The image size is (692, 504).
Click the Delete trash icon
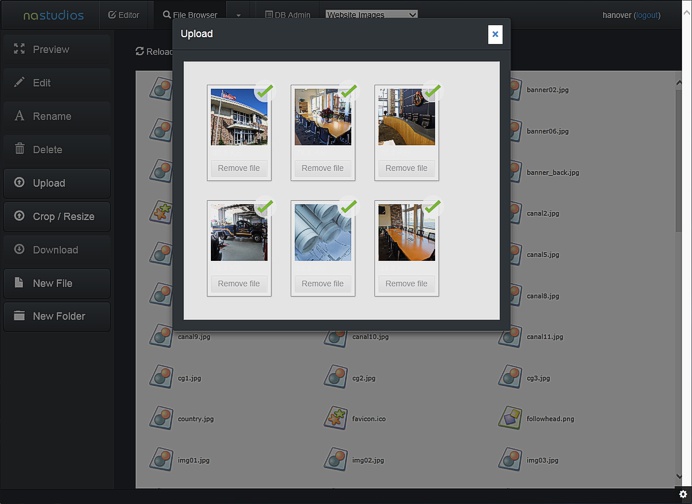pyautogui.click(x=19, y=149)
